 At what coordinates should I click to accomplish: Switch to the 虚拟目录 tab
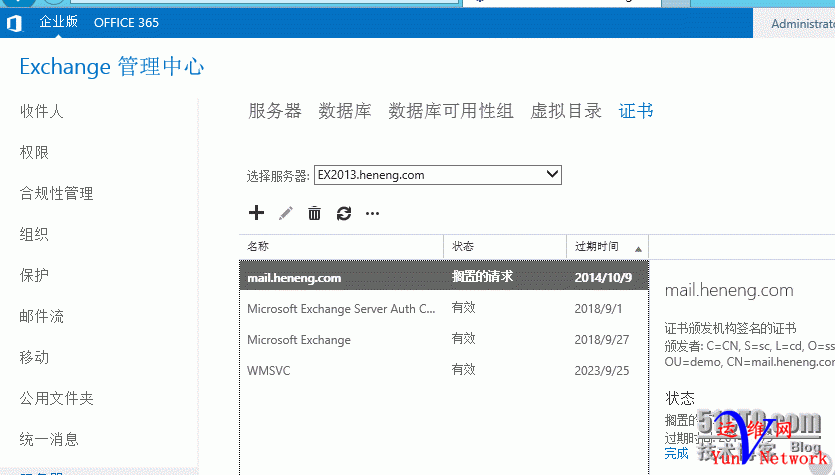tap(566, 111)
